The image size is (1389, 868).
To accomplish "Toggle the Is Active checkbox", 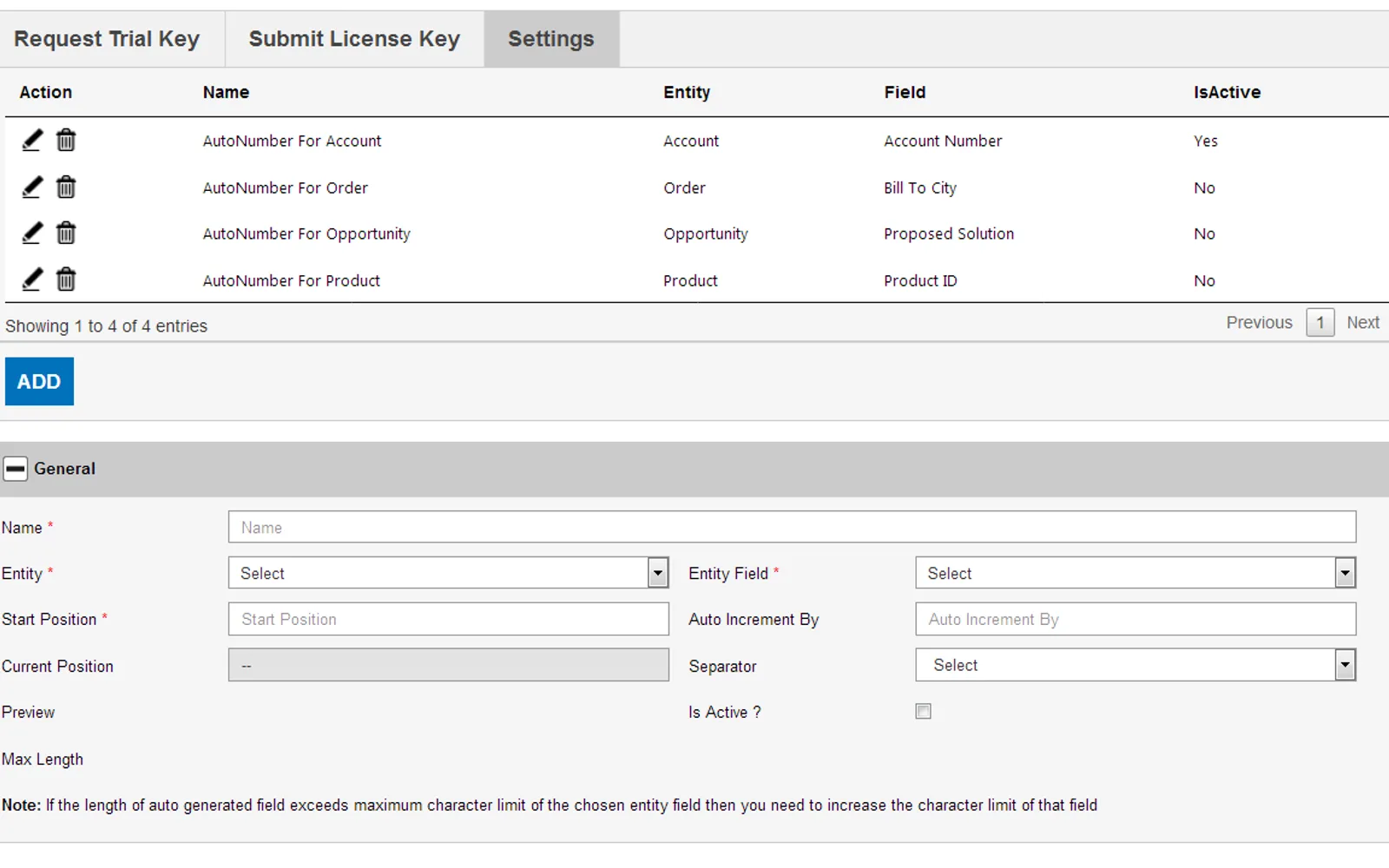I will (923, 711).
